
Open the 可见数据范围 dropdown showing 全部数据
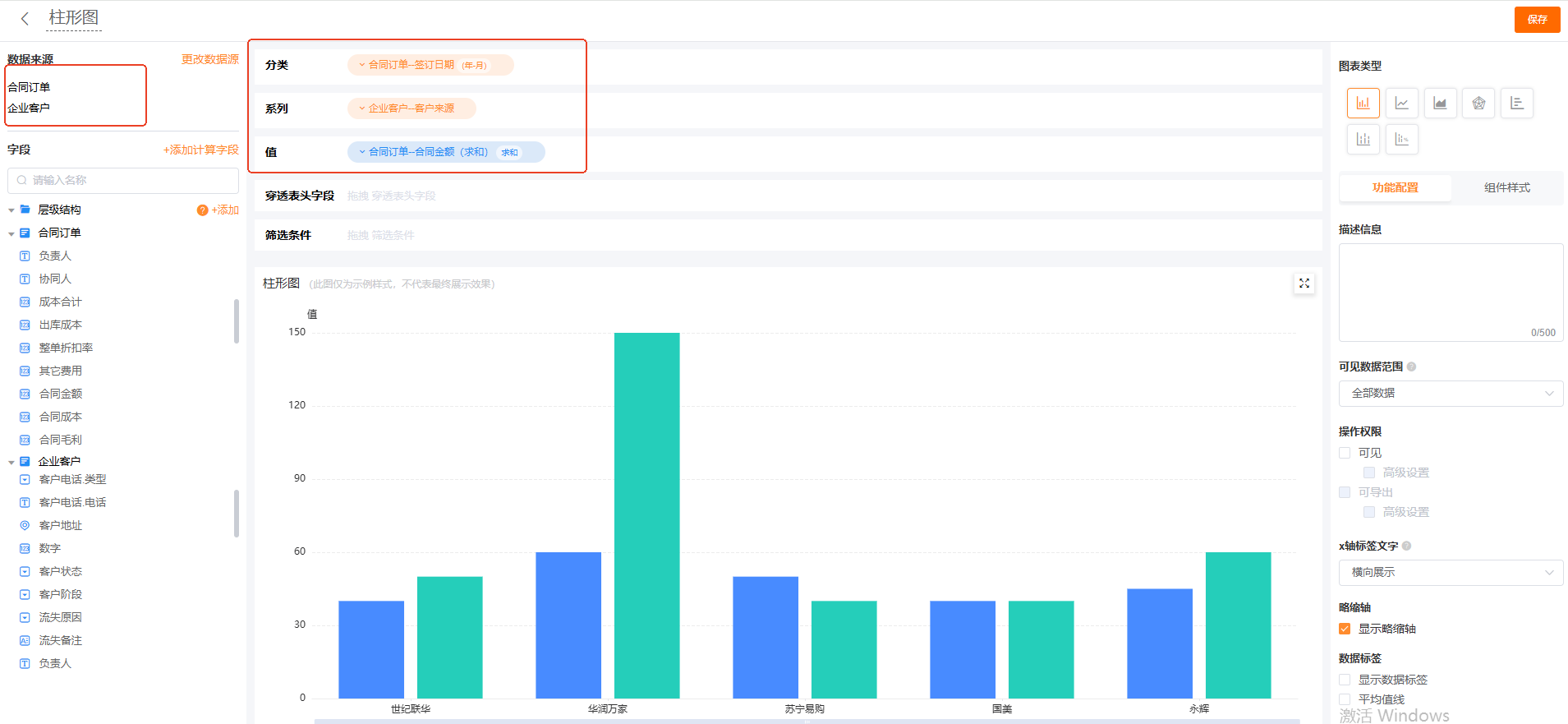pyautogui.click(x=1451, y=393)
